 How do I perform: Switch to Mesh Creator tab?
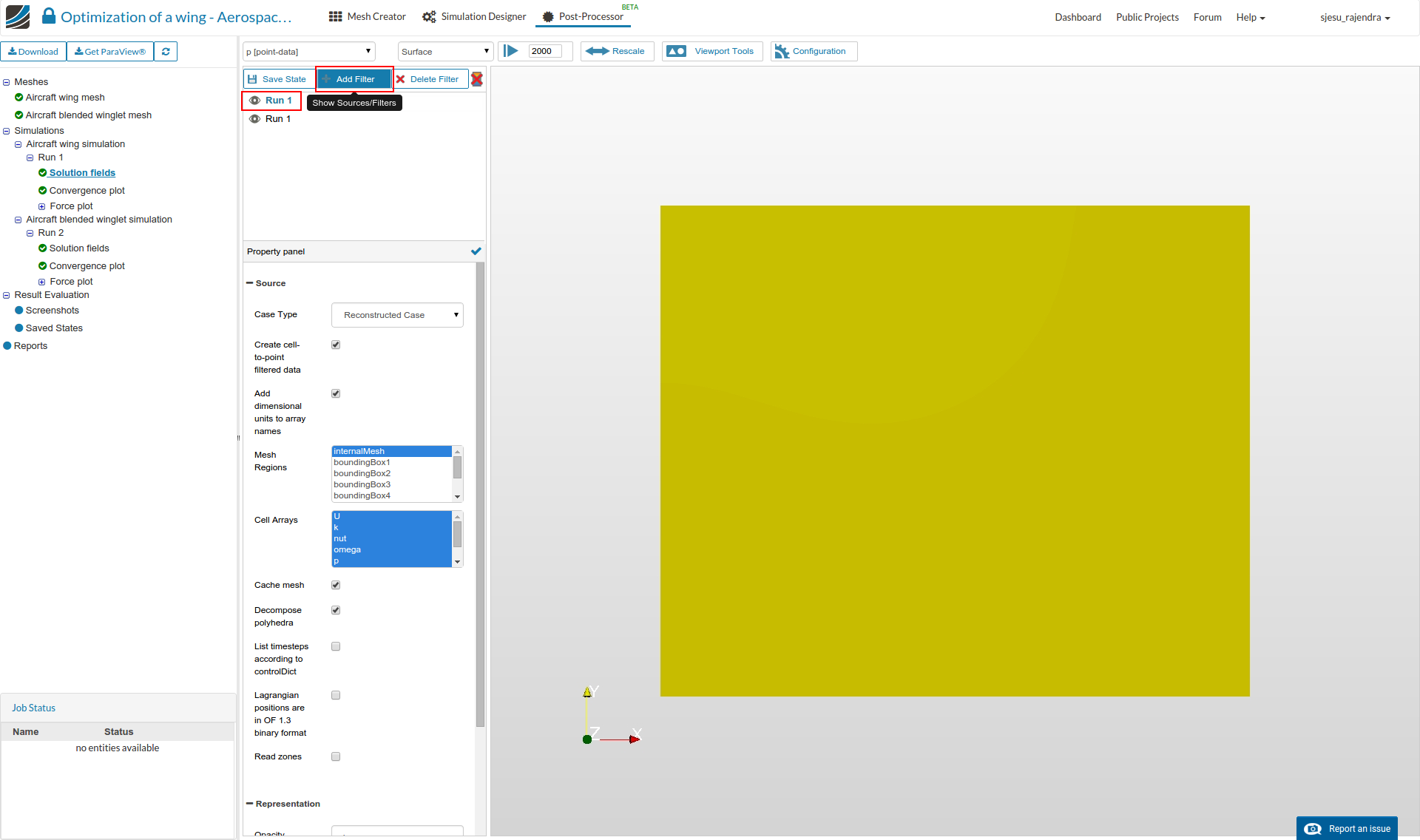tap(368, 16)
